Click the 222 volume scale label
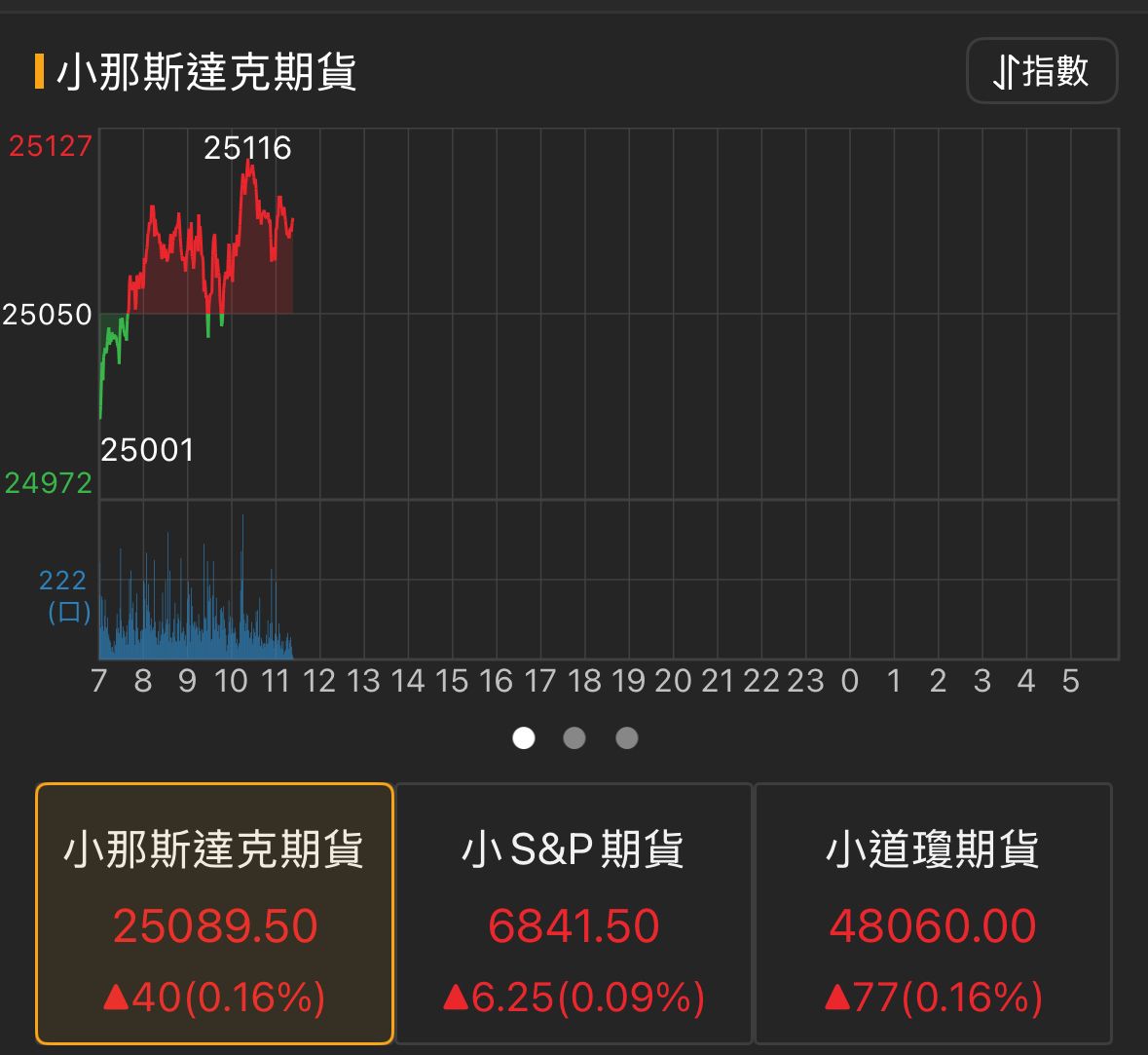This screenshot has width=1148, height=1055. [x=63, y=581]
